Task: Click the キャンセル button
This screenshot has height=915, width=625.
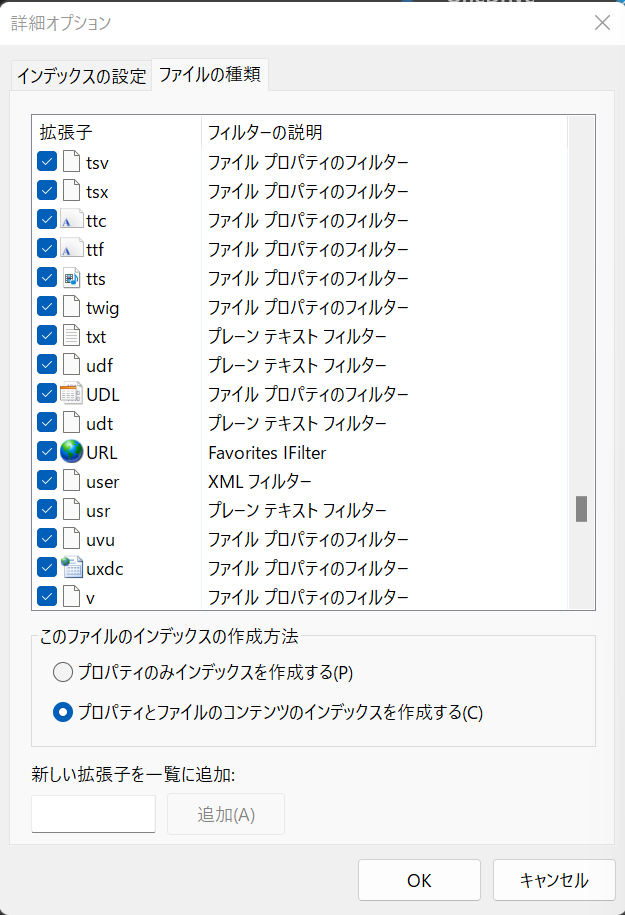Action: pos(554,880)
